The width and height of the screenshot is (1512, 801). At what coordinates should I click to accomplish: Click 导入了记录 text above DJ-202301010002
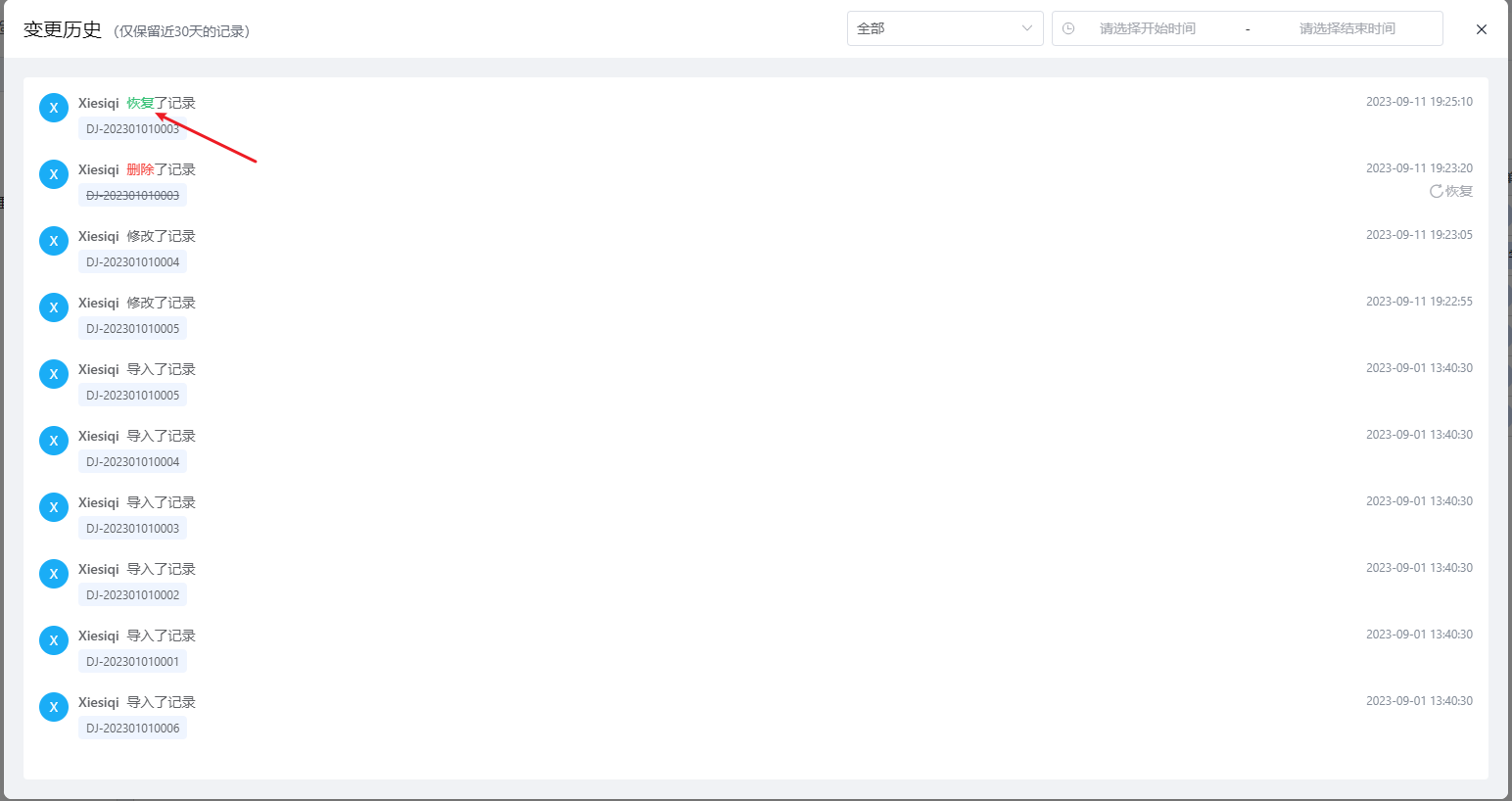click(162, 569)
